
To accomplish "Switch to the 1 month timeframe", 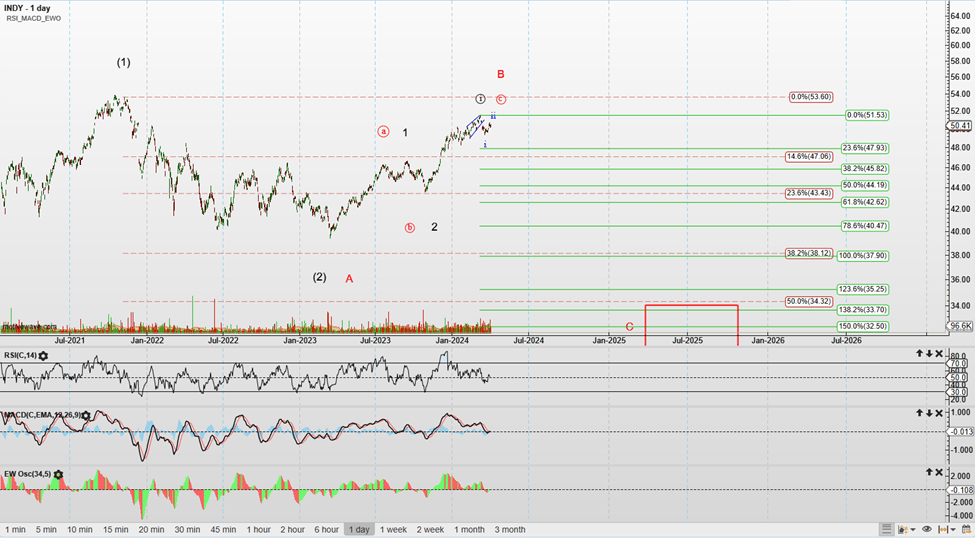I will (469, 529).
